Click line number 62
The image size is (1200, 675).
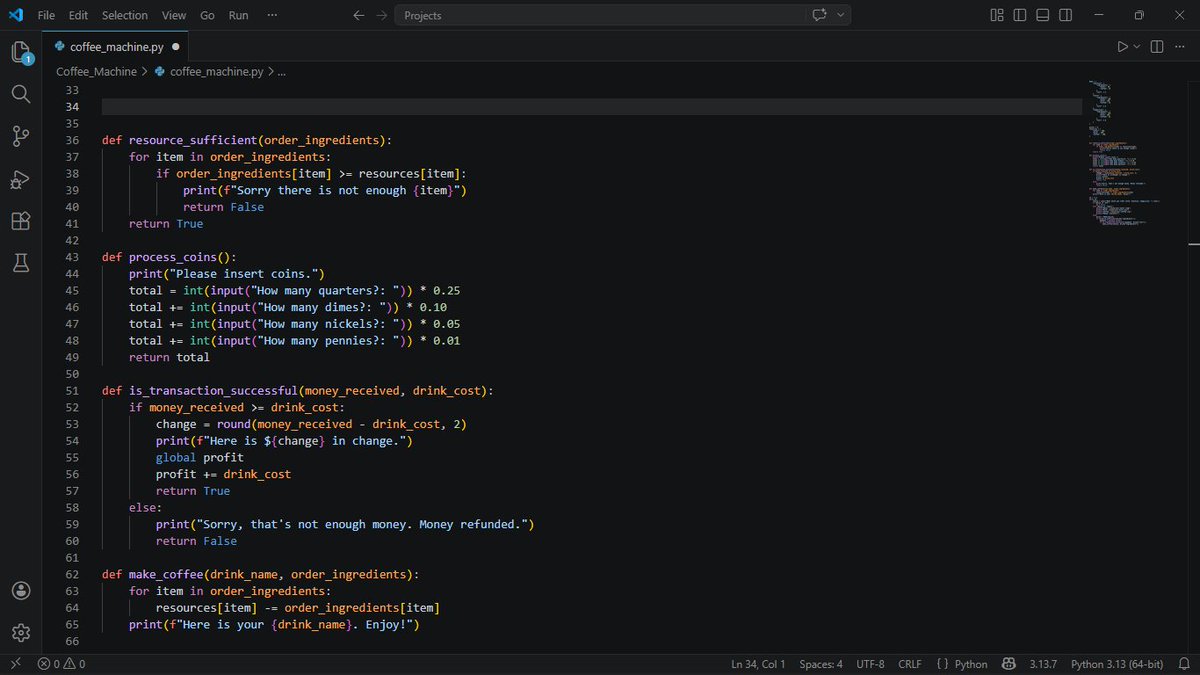(x=71, y=574)
